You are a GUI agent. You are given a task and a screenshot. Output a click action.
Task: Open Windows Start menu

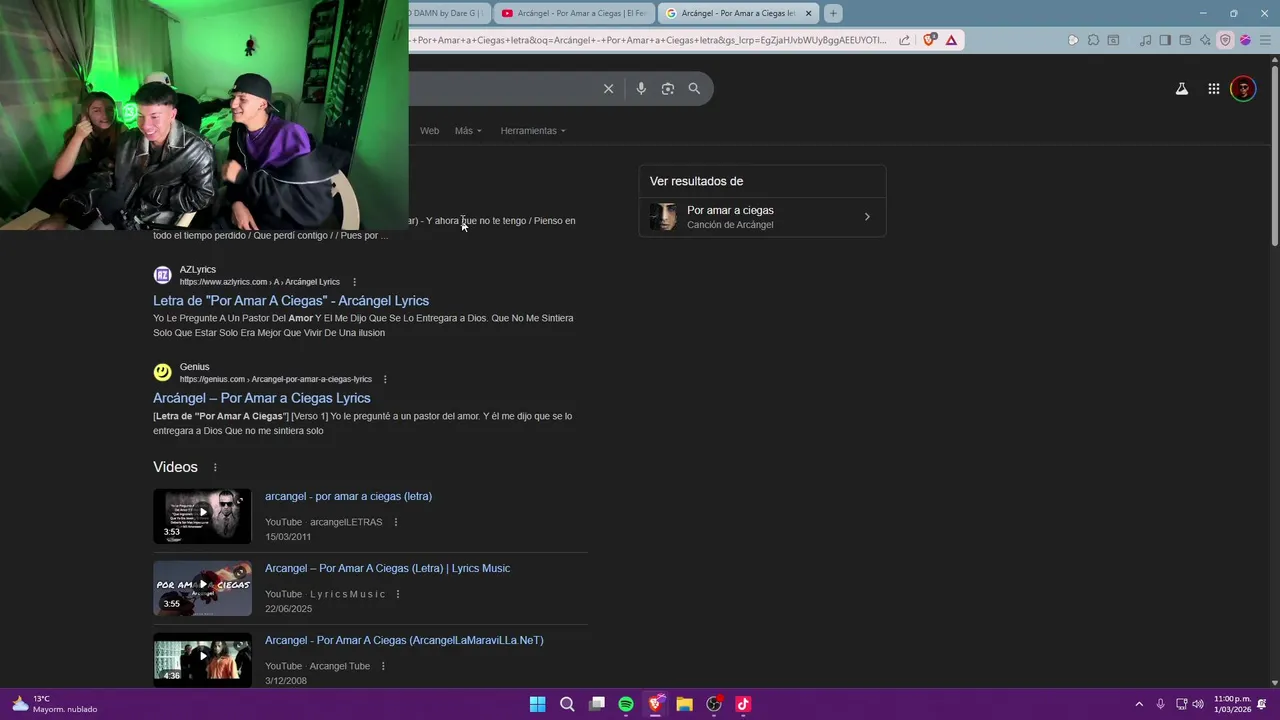point(537,704)
